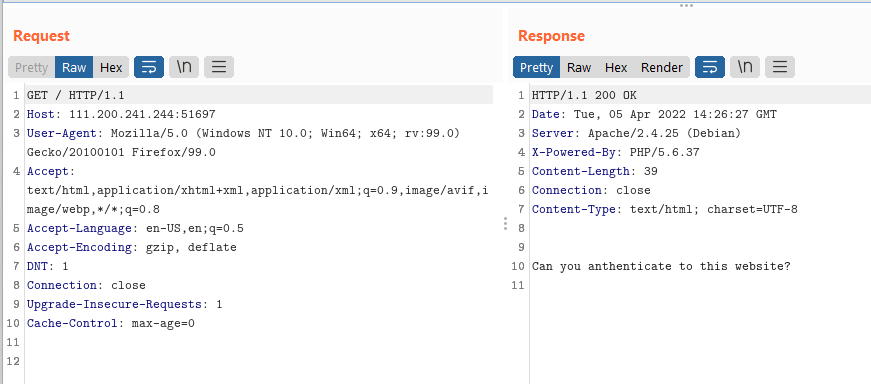The height and width of the screenshot is (384, 871).
Task: Switch Request view to Pretty
Action: click(32, 67)
